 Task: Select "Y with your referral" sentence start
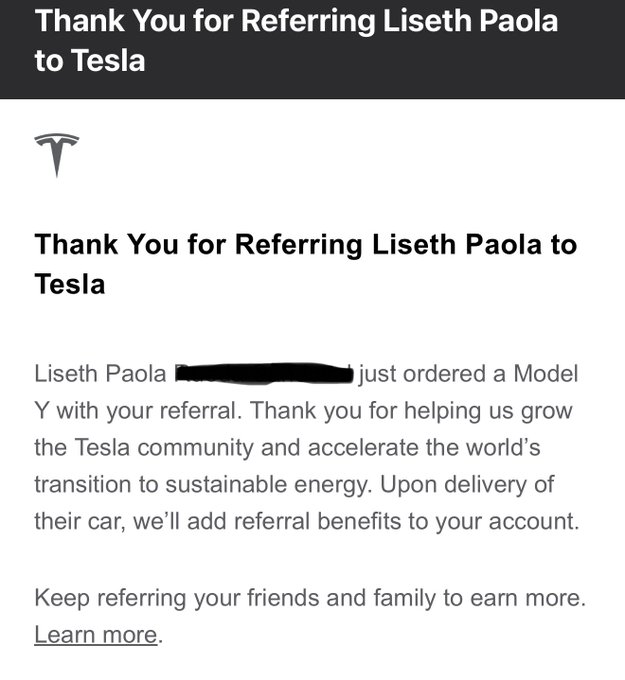coord(138,411)
